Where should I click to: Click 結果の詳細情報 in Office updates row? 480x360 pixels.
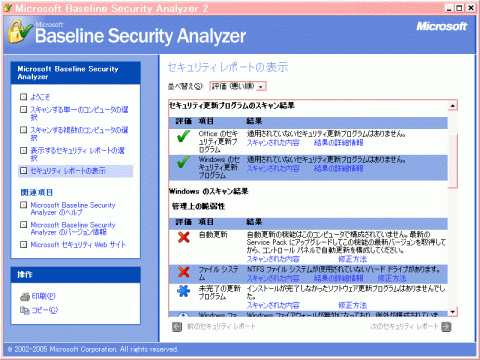click(x=338, y=143)
